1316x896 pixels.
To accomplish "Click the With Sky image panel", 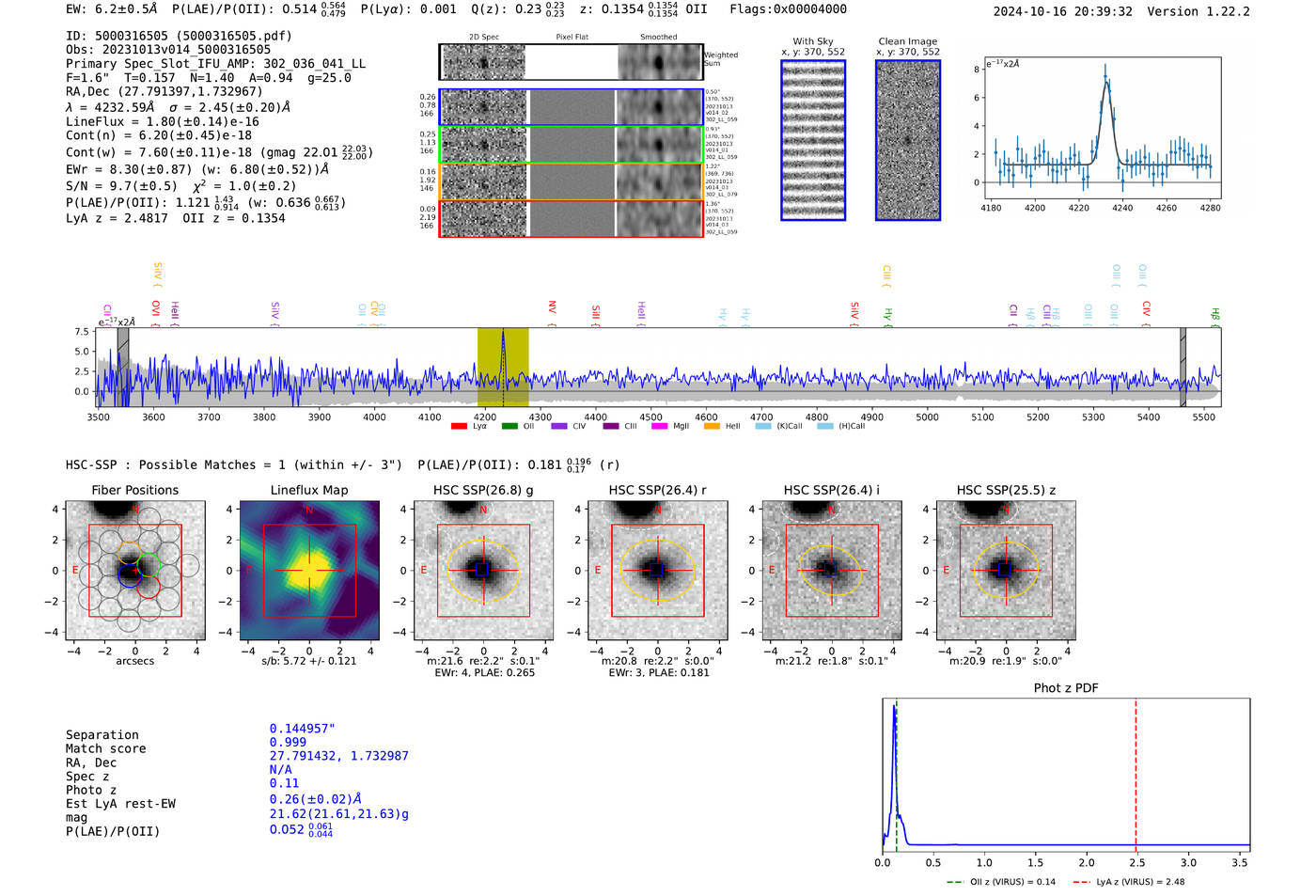I will (813, 140).
